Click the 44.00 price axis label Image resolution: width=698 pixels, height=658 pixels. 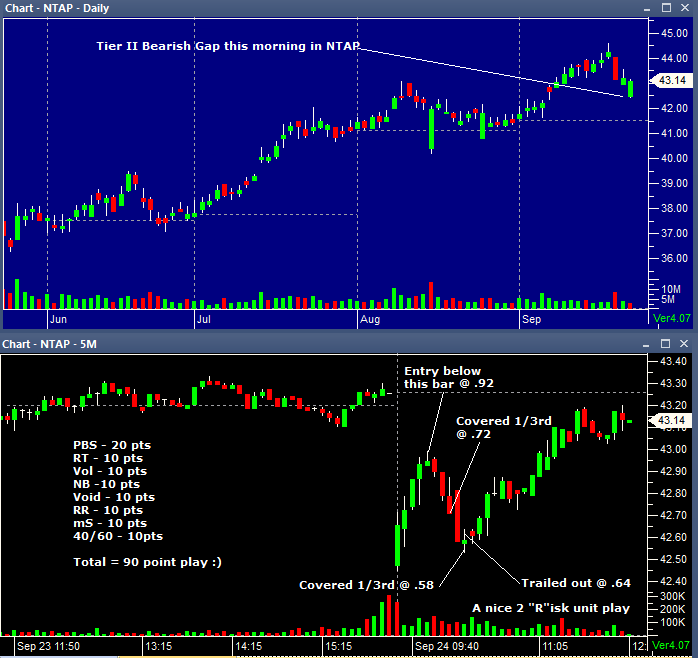(x=674, y=58)
